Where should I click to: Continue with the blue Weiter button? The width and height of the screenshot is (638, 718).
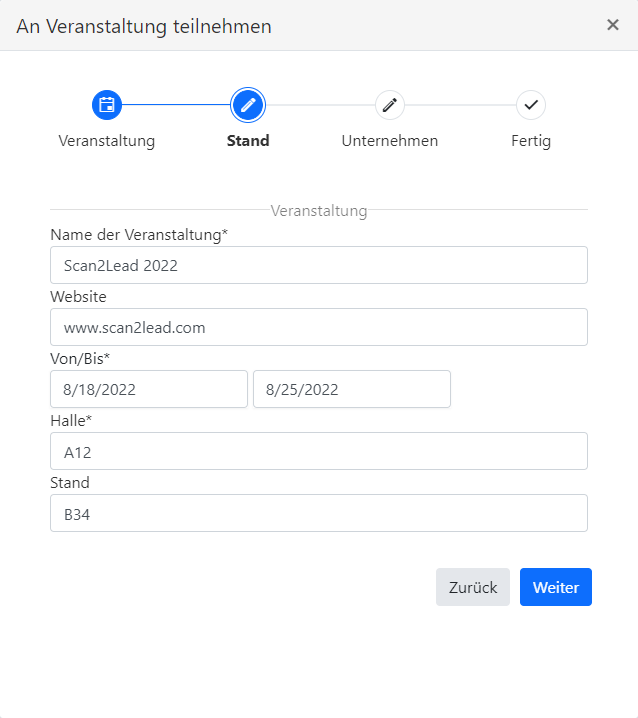[x=556, y=587]
